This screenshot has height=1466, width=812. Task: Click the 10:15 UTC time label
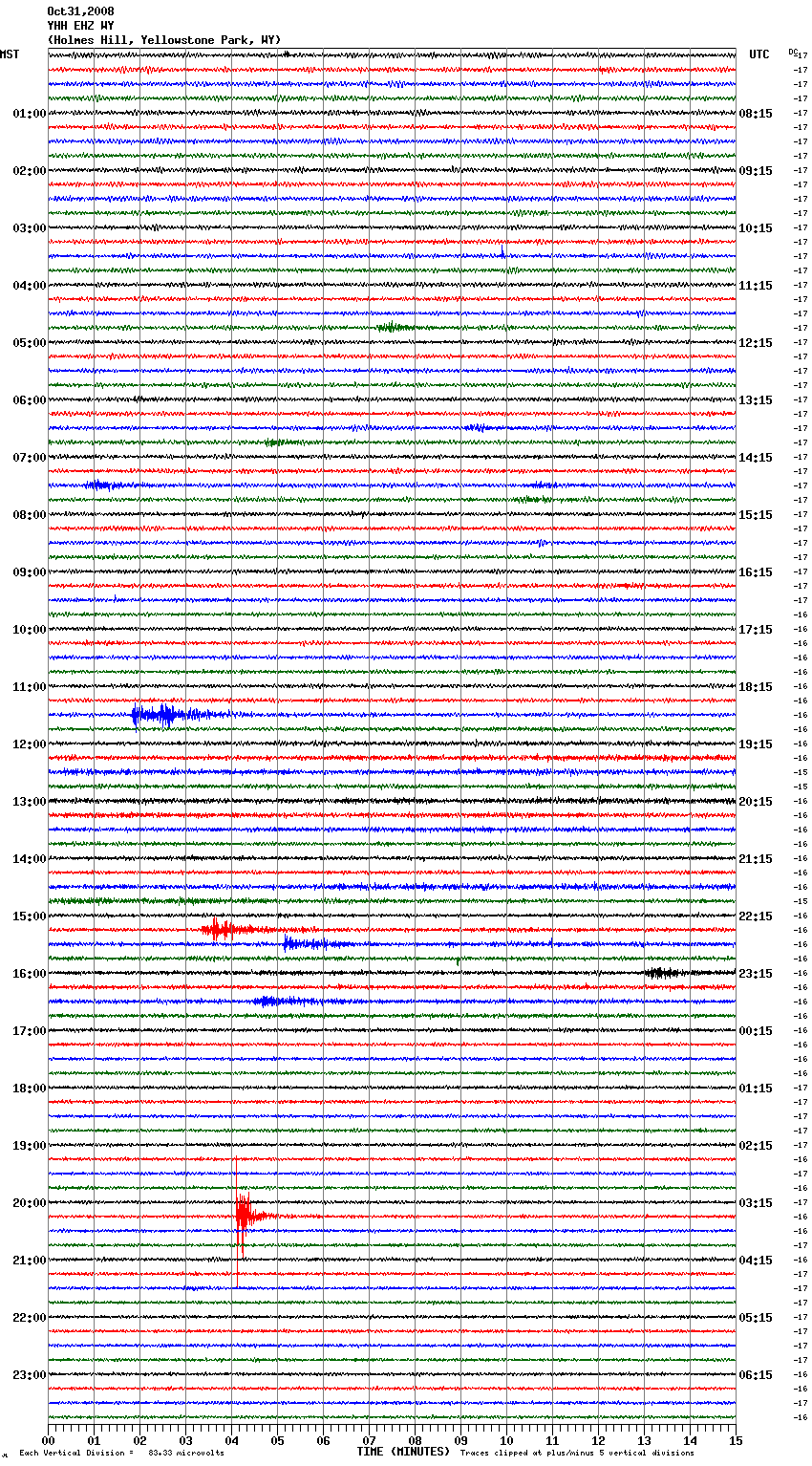756,228
